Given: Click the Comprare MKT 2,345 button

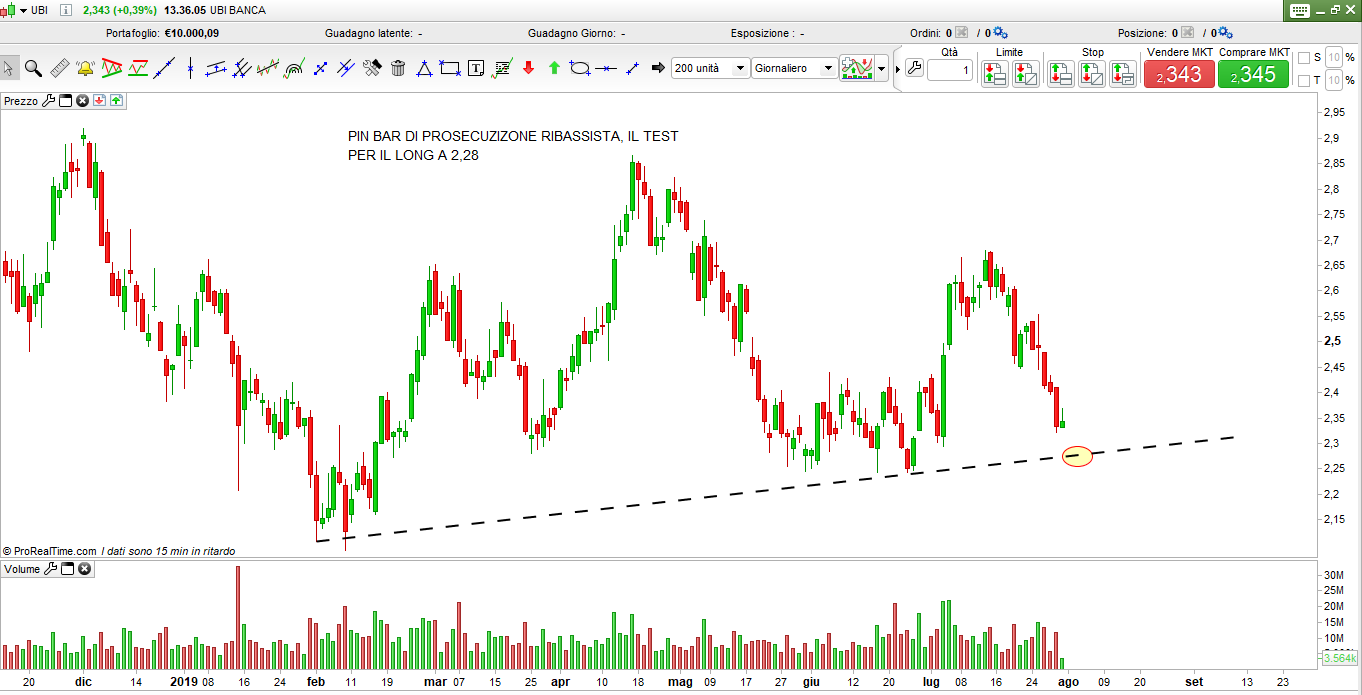Looking at the screenshot, I should point(1253,74).
